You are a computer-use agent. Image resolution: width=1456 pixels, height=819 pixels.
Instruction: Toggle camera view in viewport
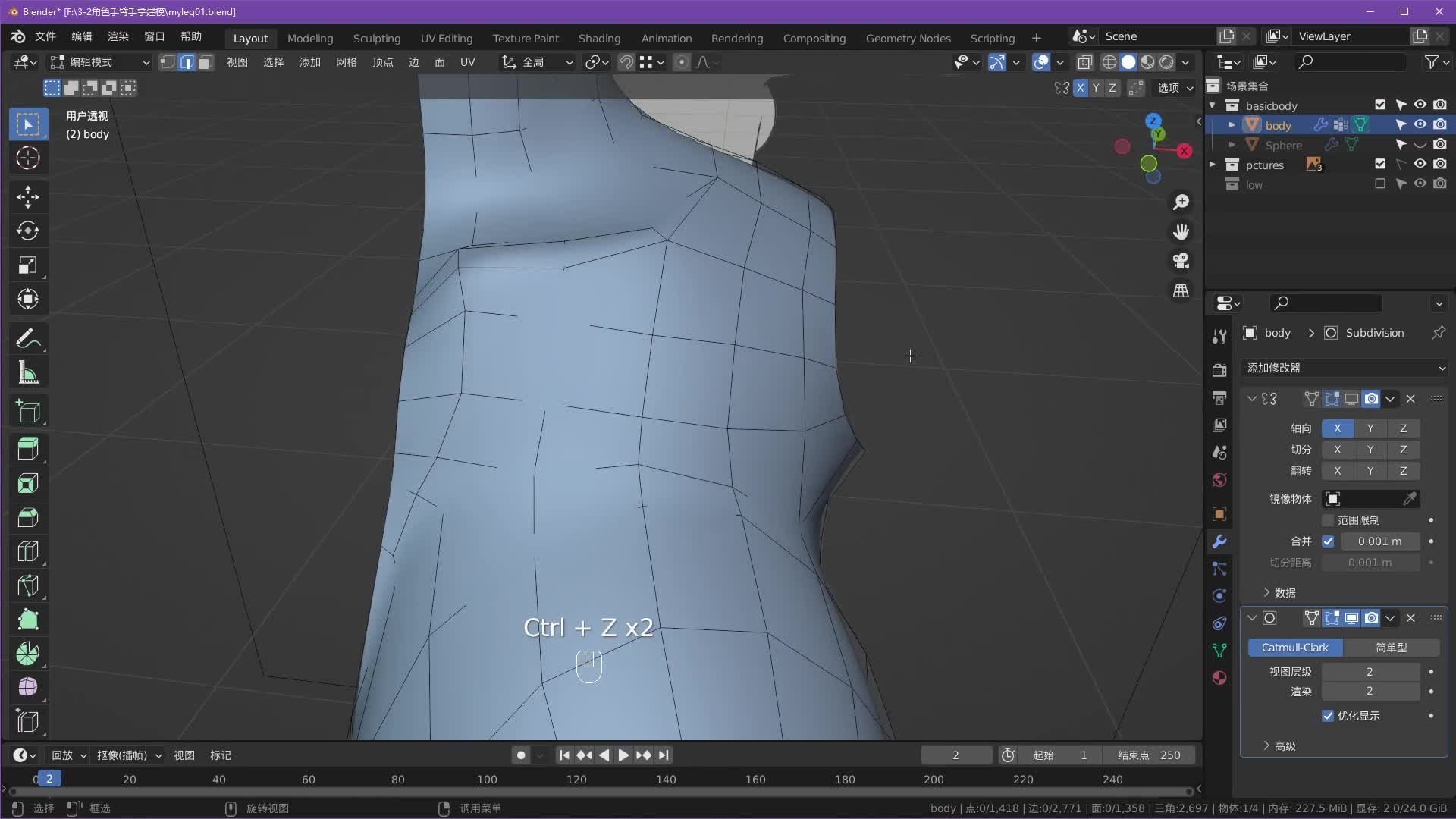pos(1181,261)
